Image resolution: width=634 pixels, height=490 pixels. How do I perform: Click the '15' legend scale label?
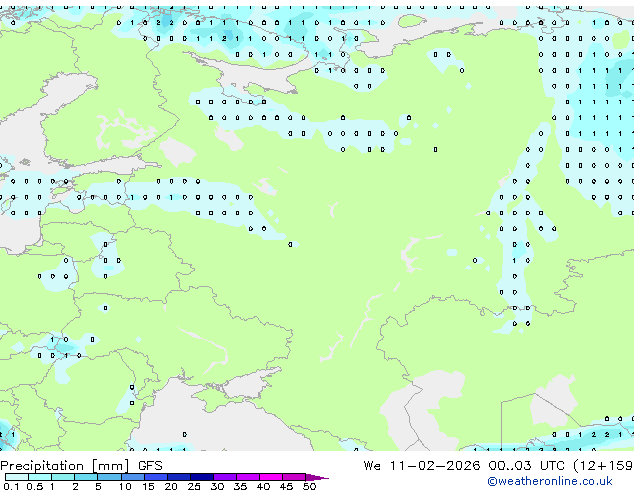(148, 486)
